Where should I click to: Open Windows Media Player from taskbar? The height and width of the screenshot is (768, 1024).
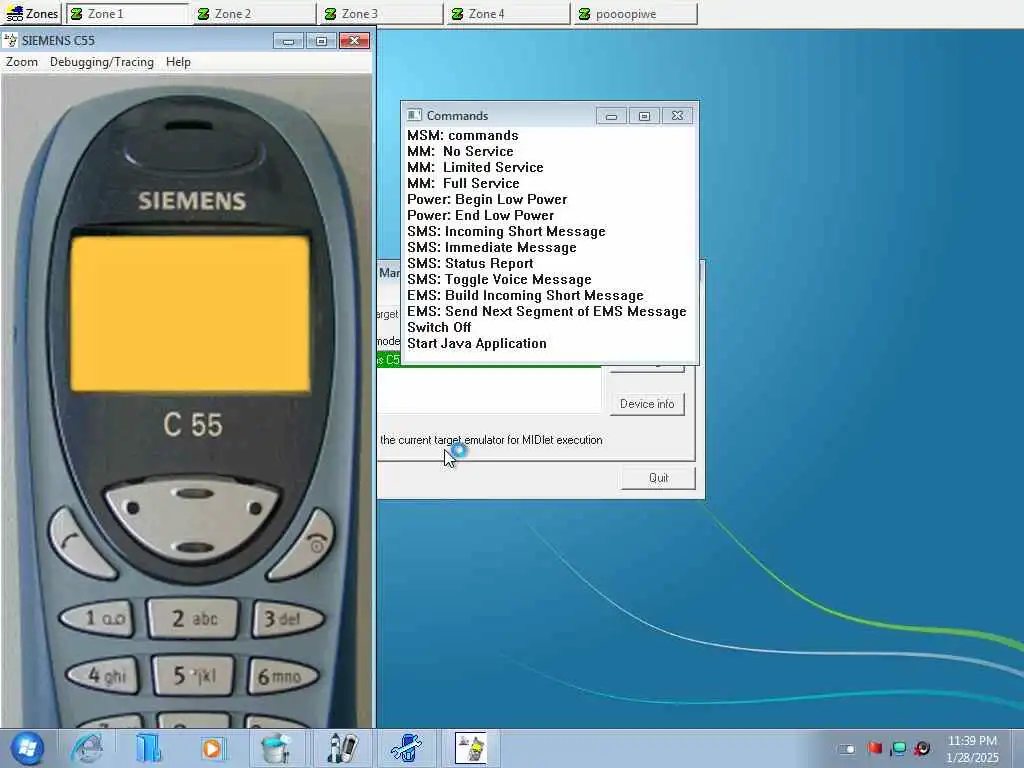point(212,748)
